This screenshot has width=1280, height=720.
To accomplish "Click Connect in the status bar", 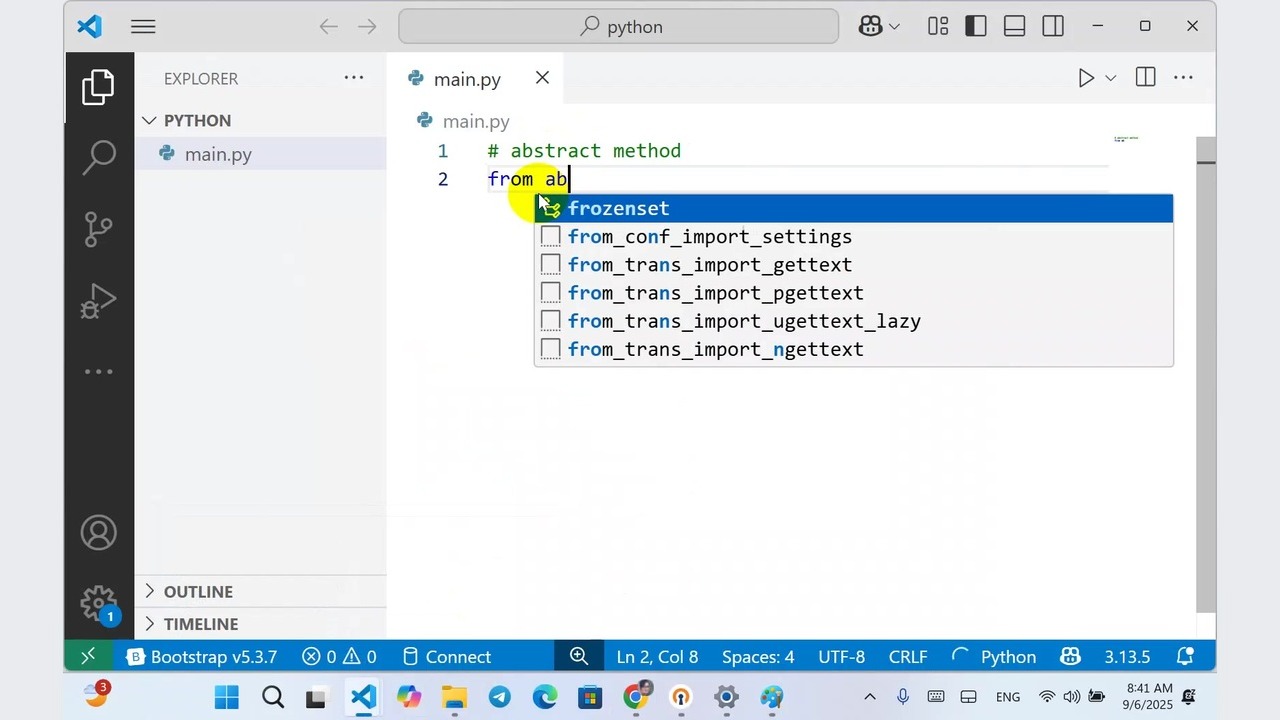I will click(446, 657).
